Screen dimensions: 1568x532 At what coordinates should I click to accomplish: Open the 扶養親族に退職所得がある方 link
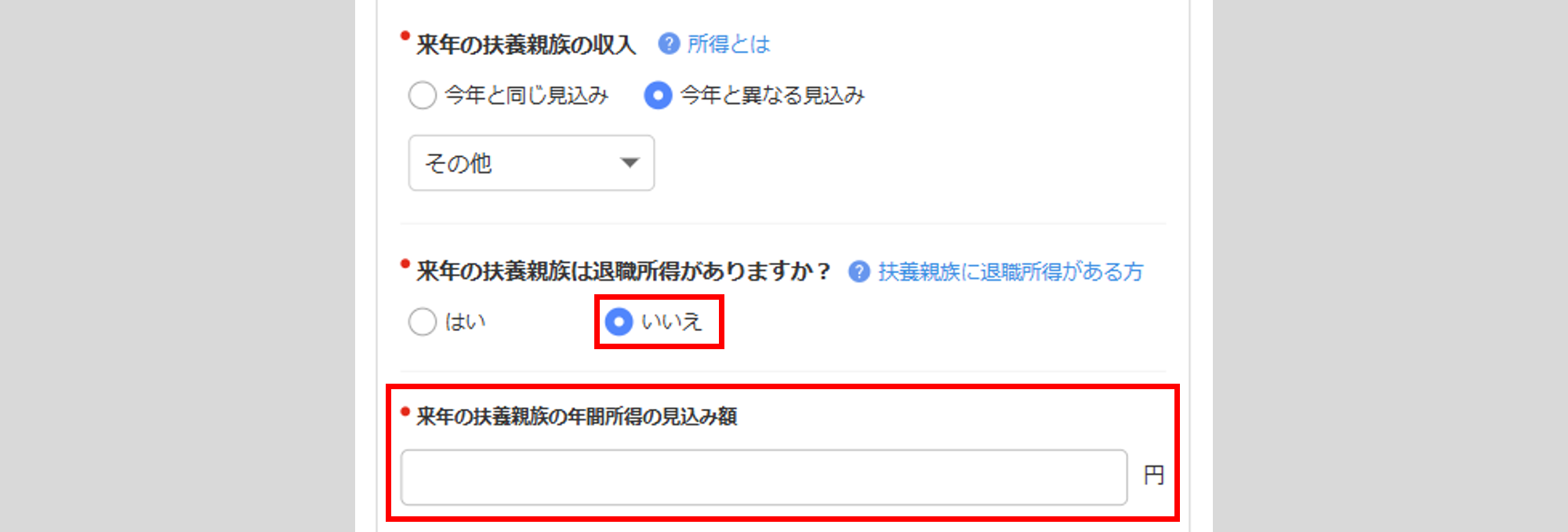(x=1011, y=271)
